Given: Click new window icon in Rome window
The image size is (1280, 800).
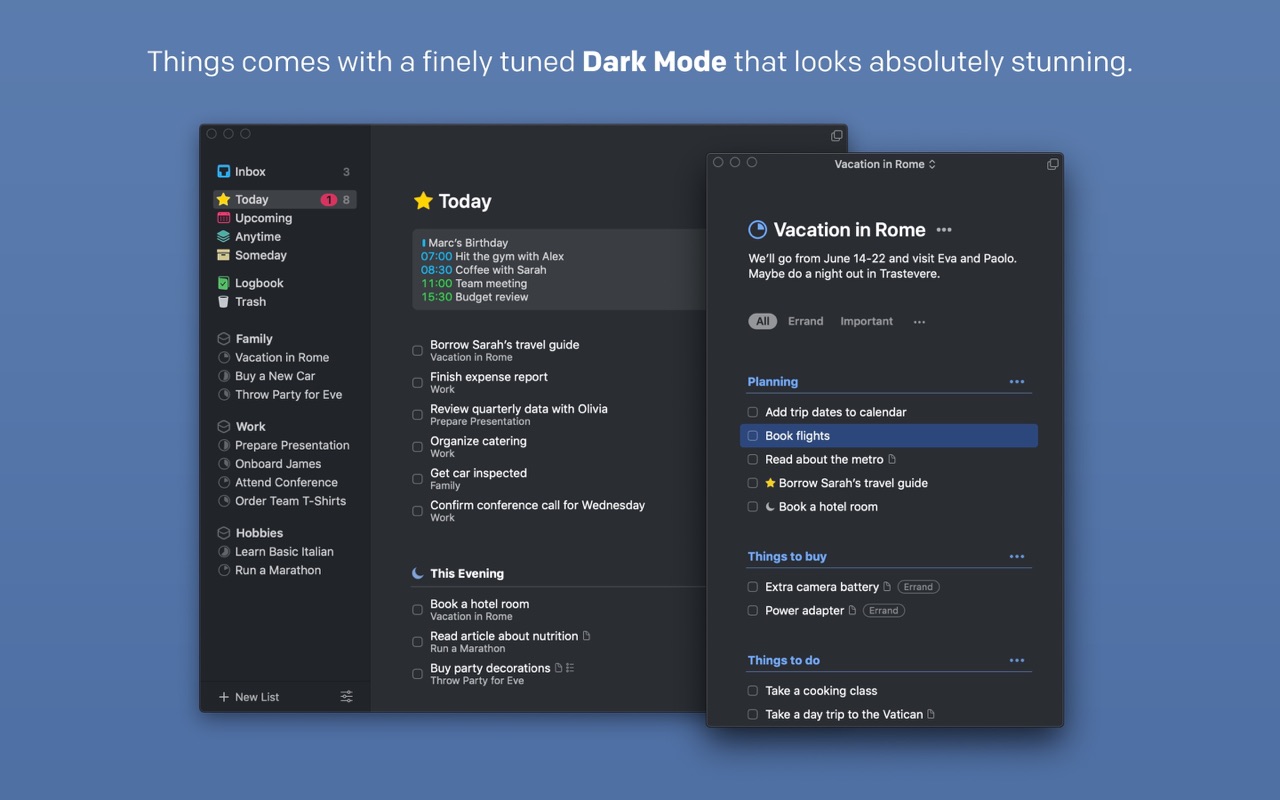Looking at the screenshot, I should (x=1053, y=164).
